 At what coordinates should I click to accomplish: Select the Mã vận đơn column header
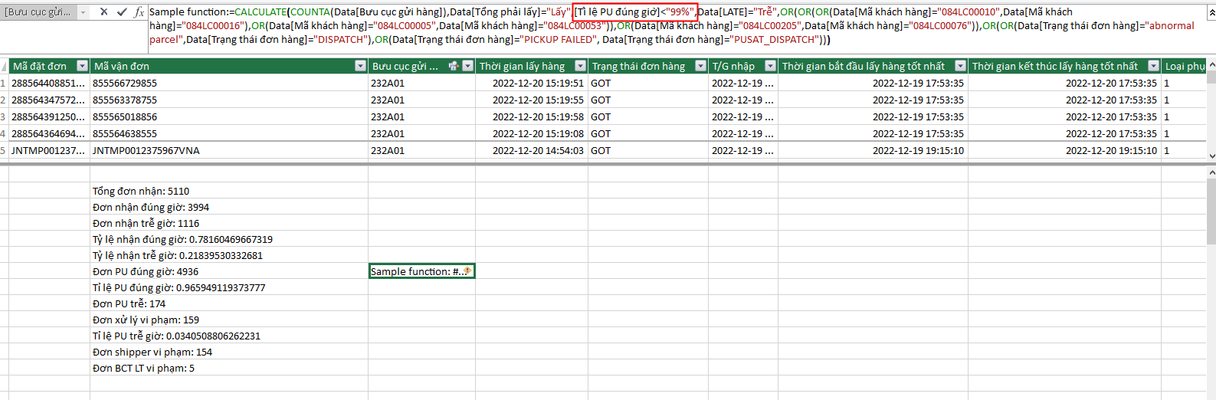(227, 66)
